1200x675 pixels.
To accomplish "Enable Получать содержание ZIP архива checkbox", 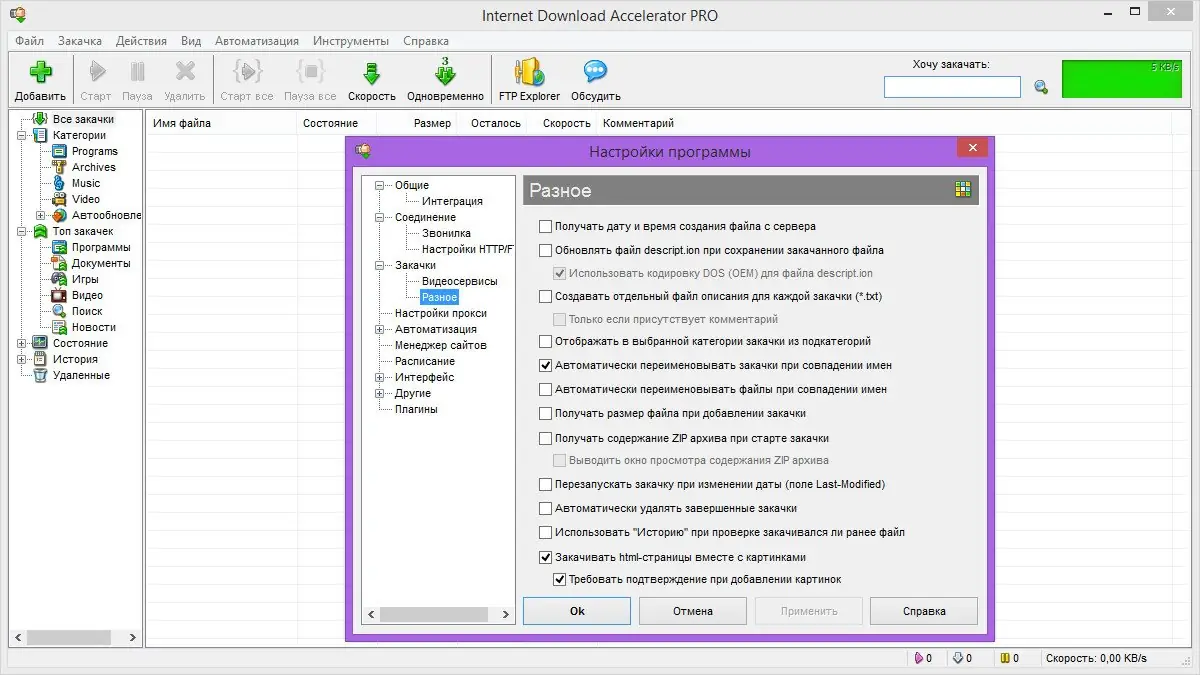I will click(545, 438).
